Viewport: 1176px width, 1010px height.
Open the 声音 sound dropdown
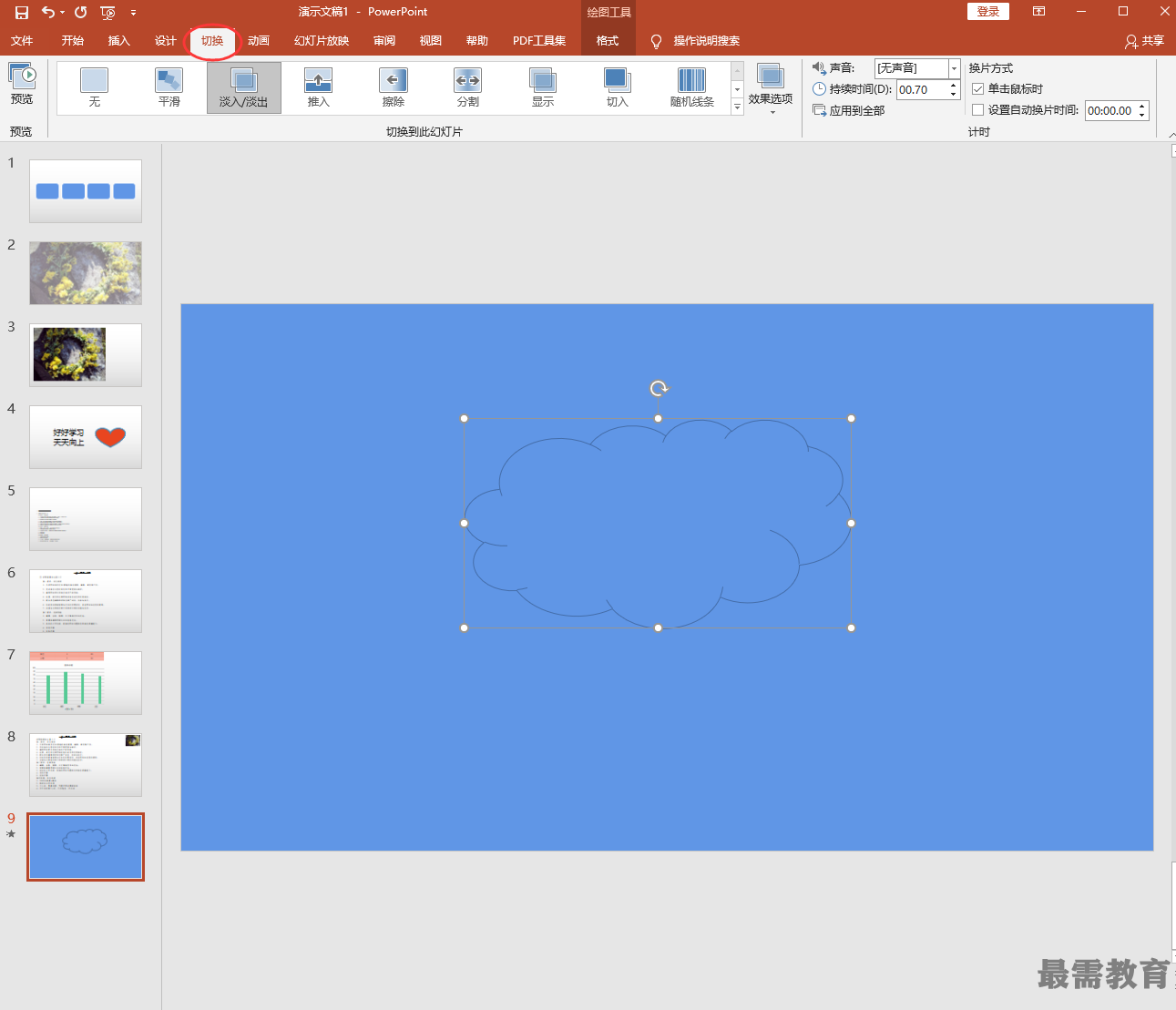tap(954, 68)
